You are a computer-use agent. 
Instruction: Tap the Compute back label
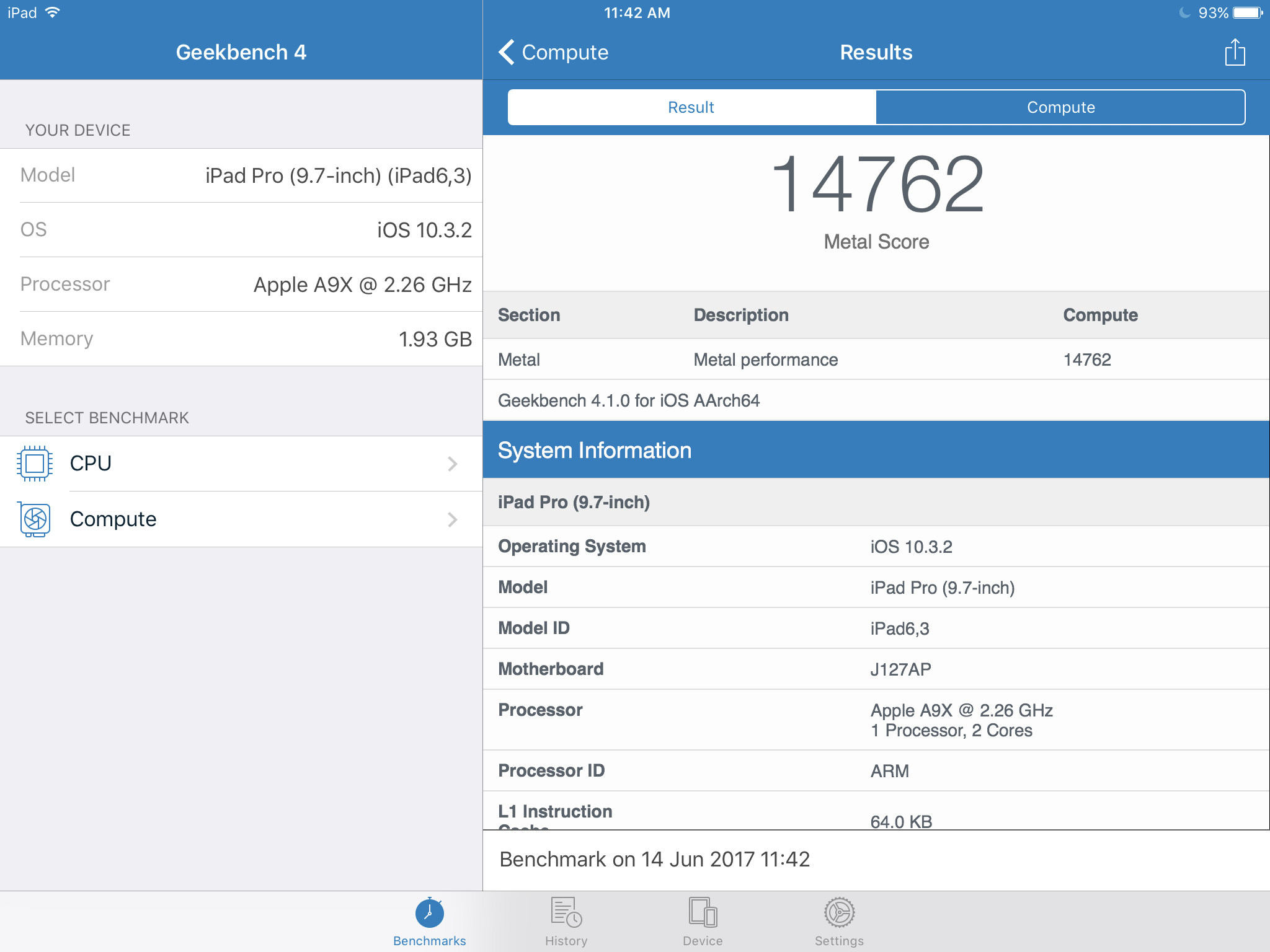pyautogui.click(x=565, y=52)
